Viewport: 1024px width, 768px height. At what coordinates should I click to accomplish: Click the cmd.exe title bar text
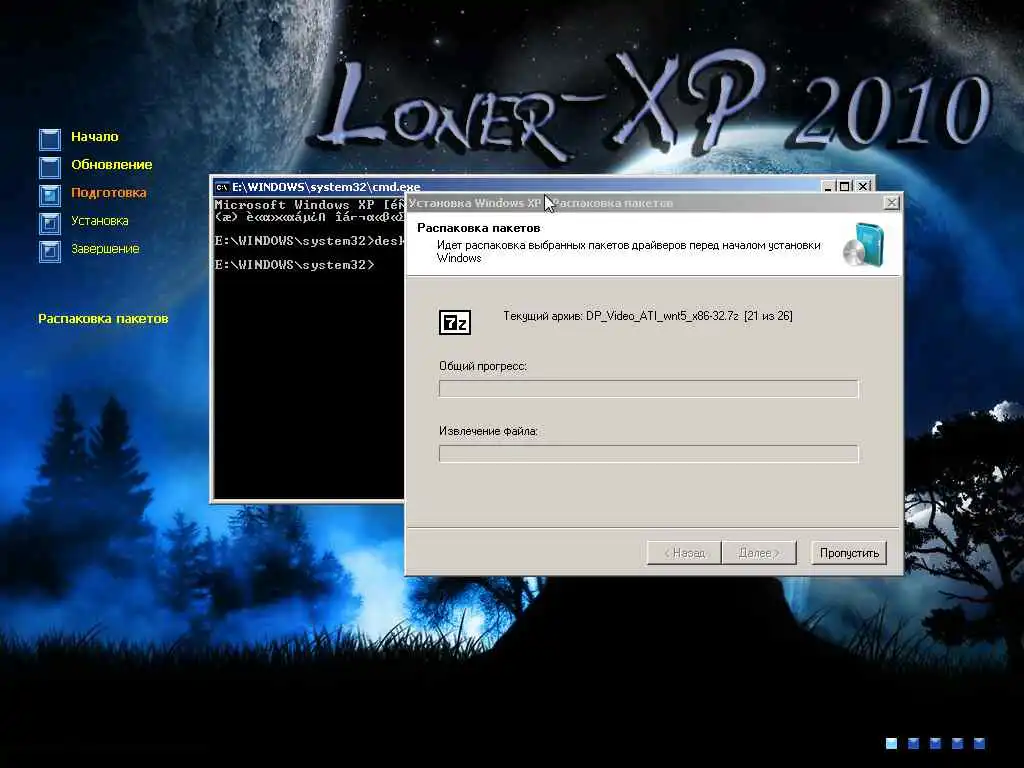pyautogui.click(x=326, y=187)
